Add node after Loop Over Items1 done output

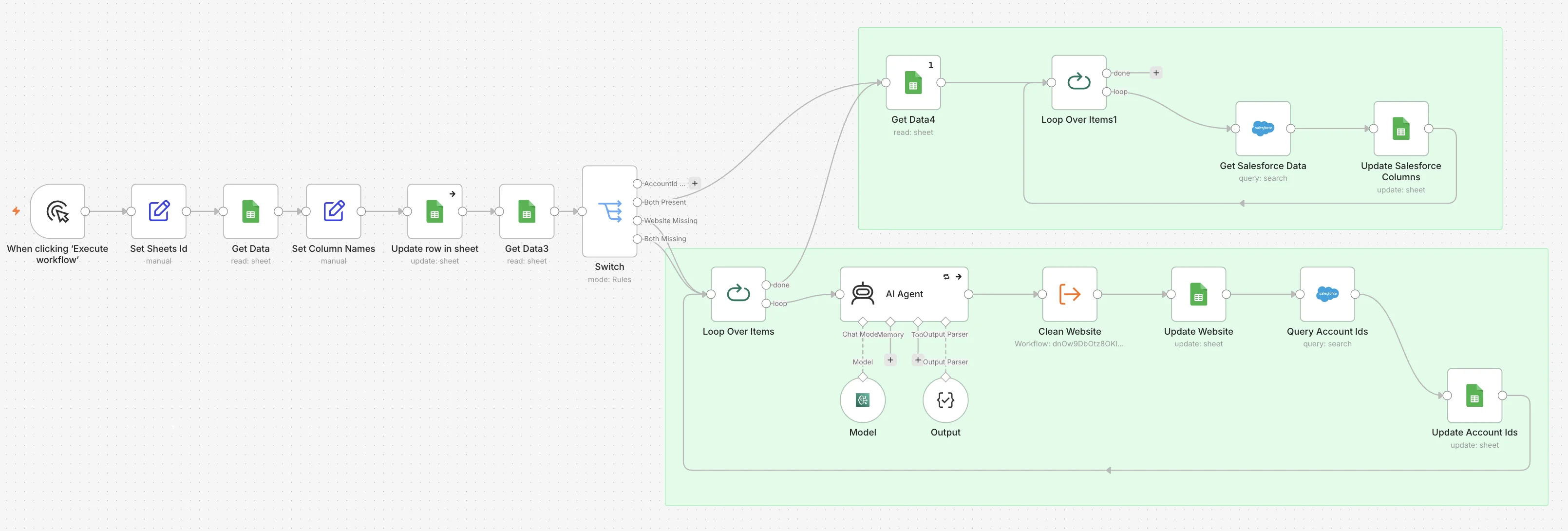[1156, 73]
